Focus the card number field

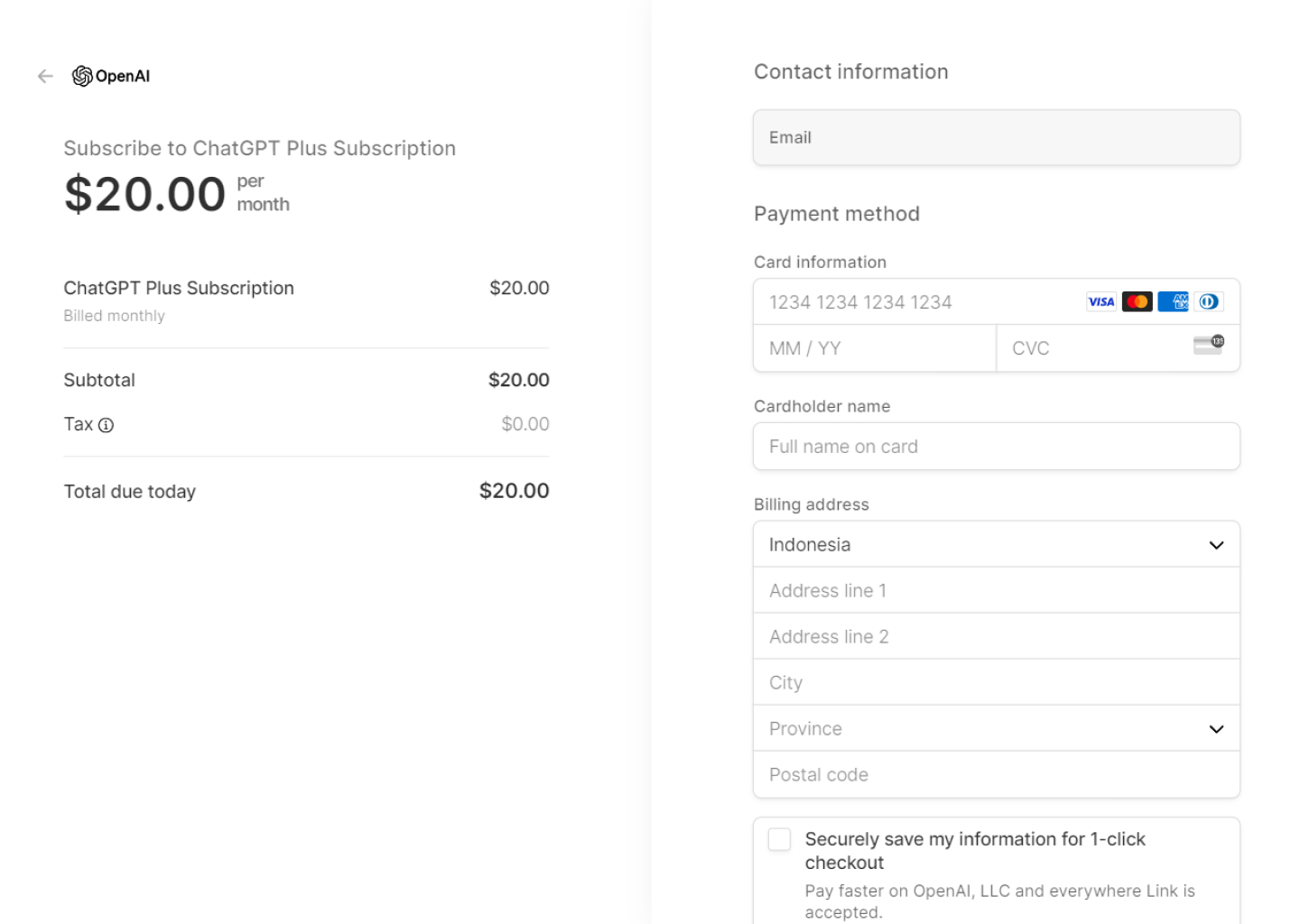click(912, 302)
